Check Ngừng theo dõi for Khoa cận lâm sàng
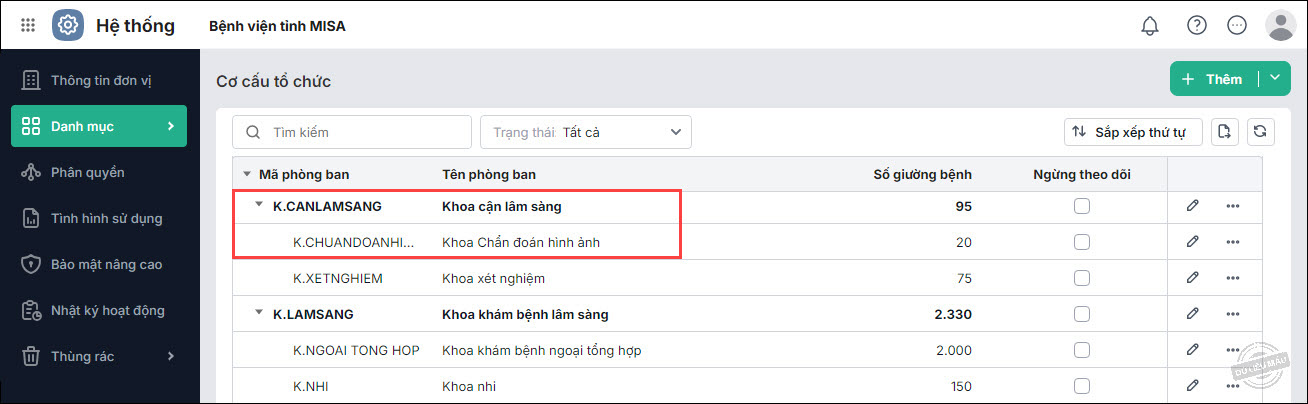 tap(1082, 206)
